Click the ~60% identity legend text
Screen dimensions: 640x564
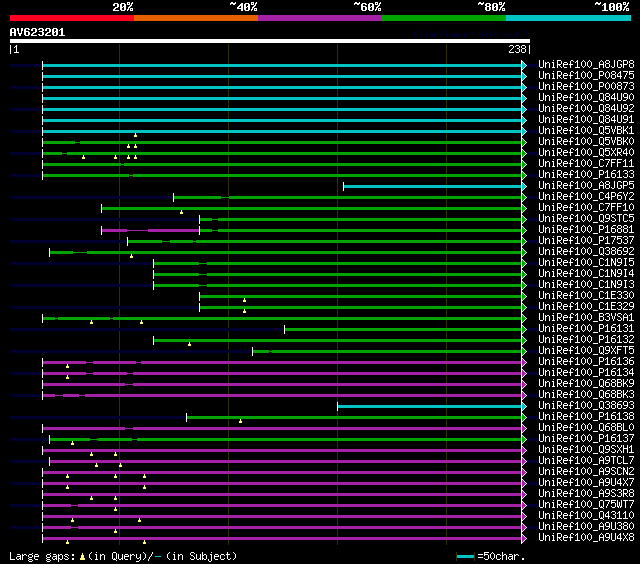[x=367, y=7]
